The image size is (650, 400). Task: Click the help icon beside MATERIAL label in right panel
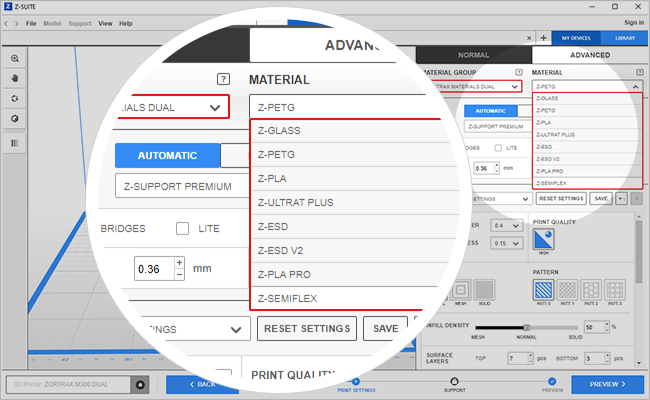640,72
